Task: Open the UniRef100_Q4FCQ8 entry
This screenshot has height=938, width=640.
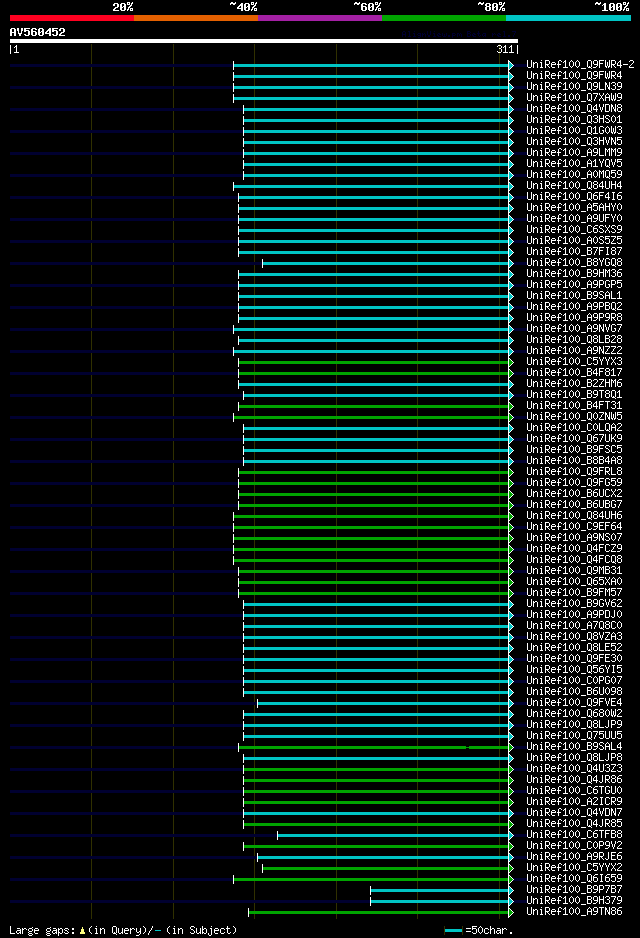Action: click(574, 560)
